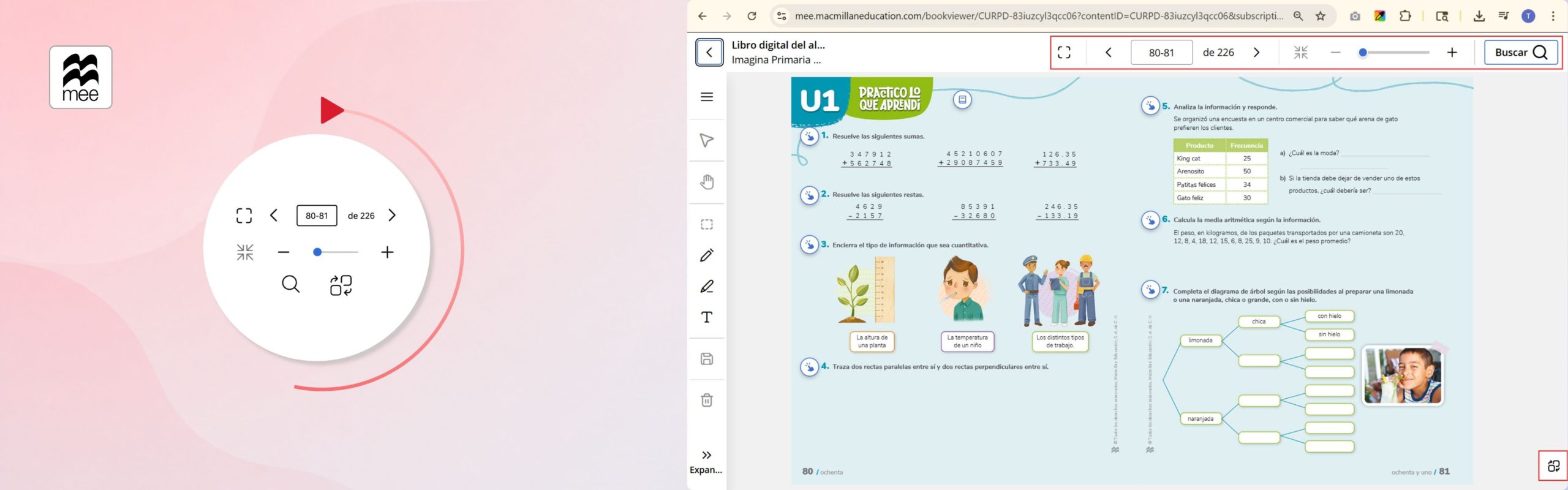Click the 'Los distintos tipos de trabajo' caption

(x=1060, y=342)
